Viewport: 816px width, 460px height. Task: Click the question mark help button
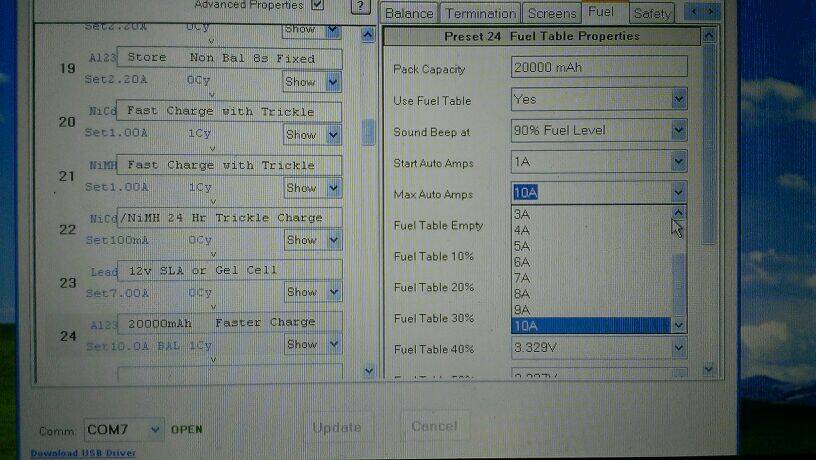point(360,6)
